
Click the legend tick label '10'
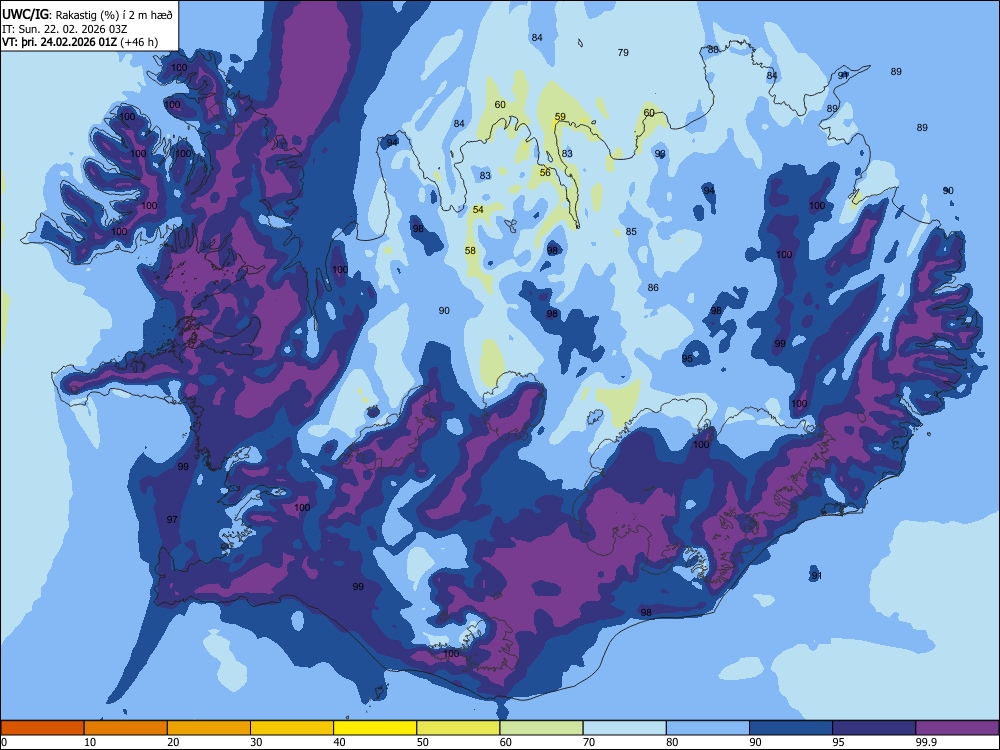(x=90, y=742)
